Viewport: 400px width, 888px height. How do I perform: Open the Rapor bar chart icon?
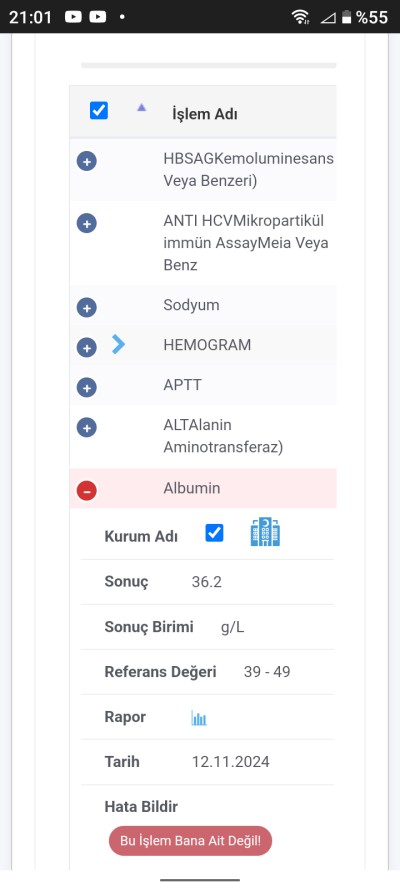click(x=199, y=719)
